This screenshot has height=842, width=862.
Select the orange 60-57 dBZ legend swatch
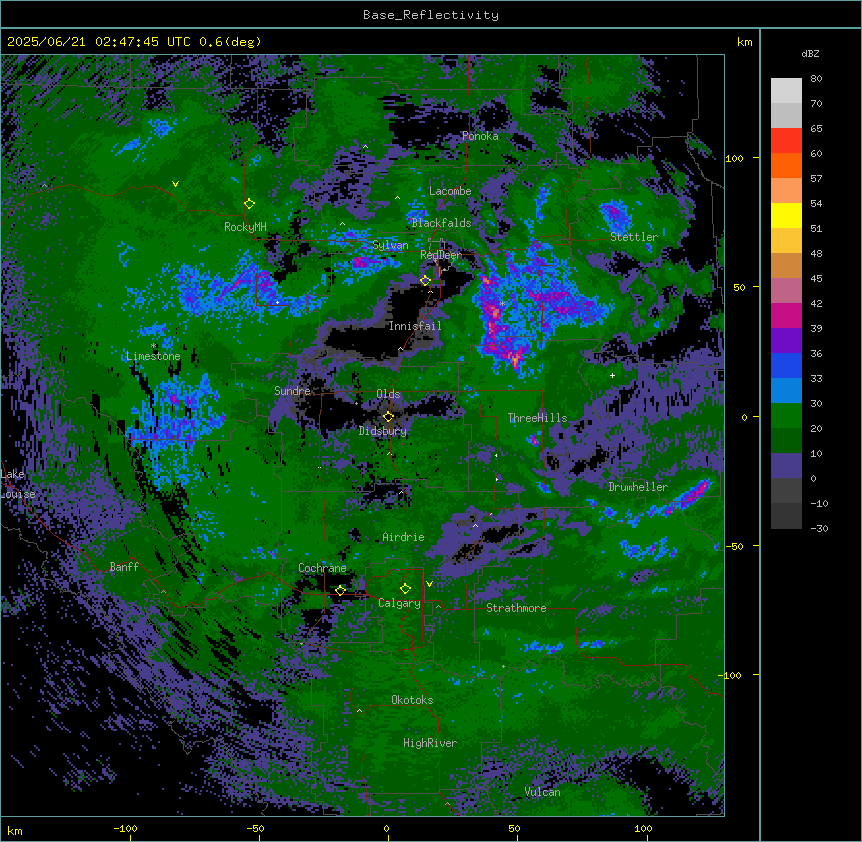point(786,165)
